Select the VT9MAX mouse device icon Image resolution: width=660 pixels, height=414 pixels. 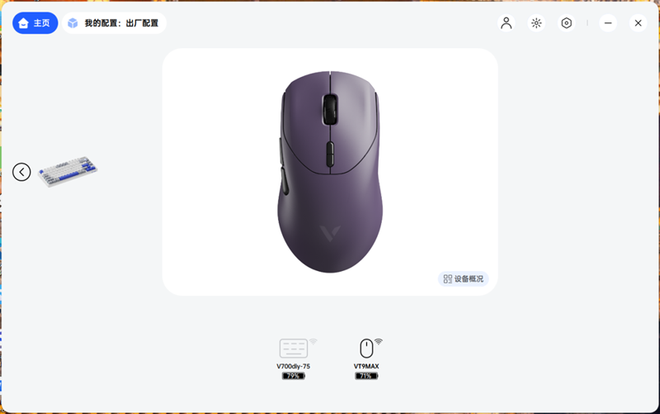(366, 348)
